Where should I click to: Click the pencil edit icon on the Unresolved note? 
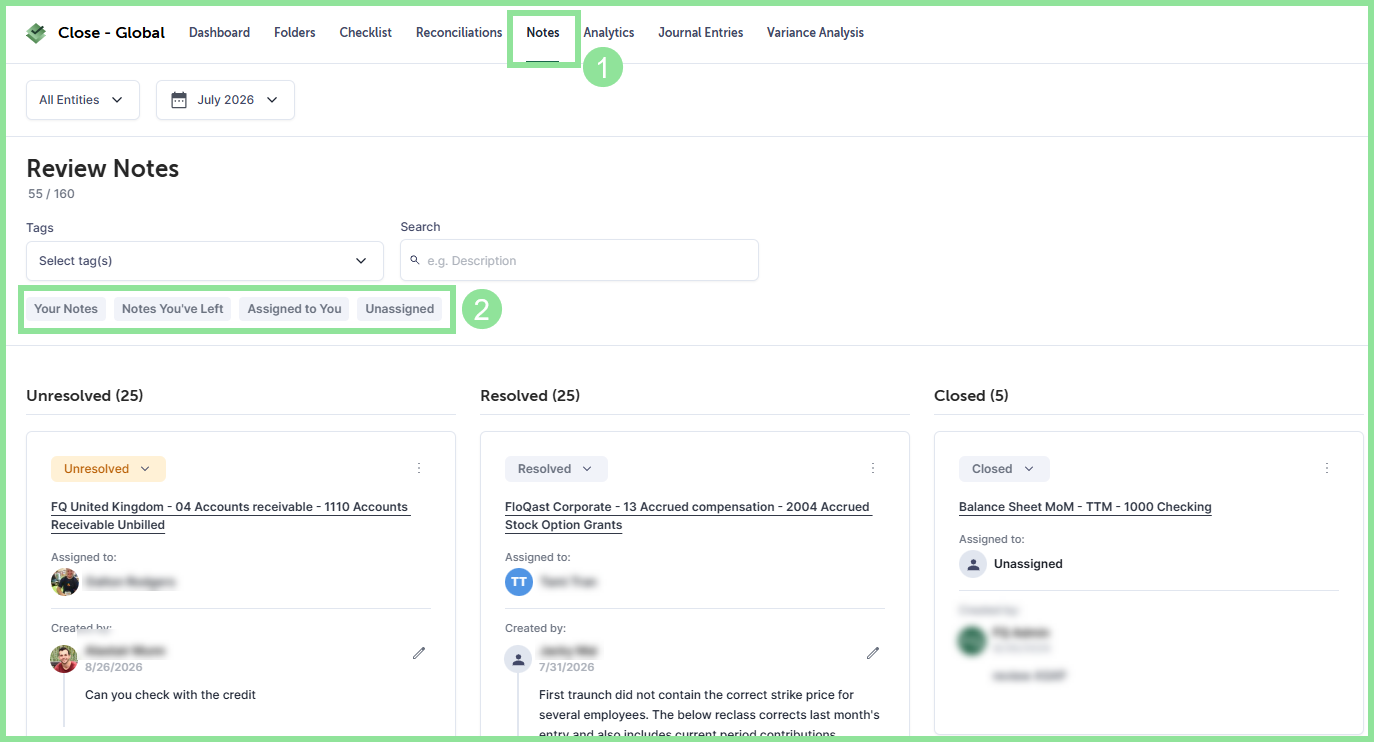click(x=419, y=653)
